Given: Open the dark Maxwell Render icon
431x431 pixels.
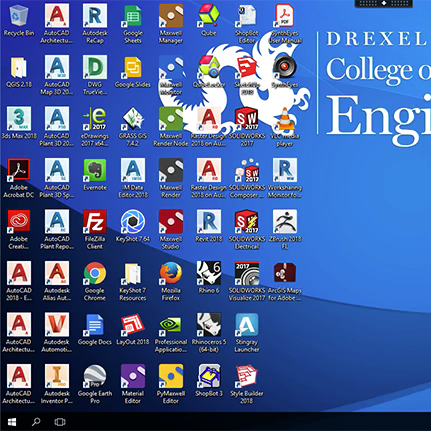Looking at the screenshot, I should pos(171,170).
